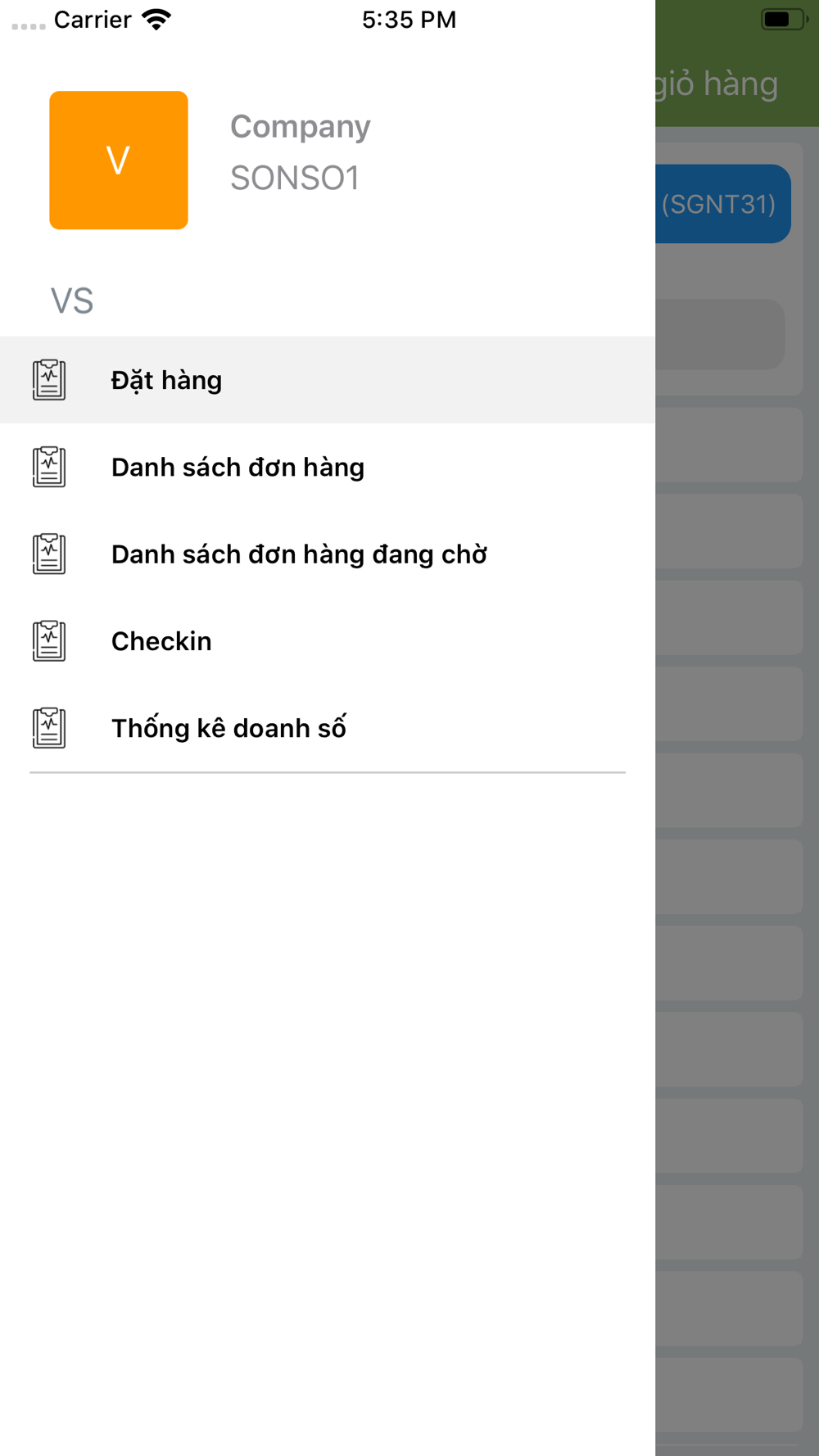Tap the icon beside Danh sách đơn hàng

pyautogui.click(x=49, y=467)
